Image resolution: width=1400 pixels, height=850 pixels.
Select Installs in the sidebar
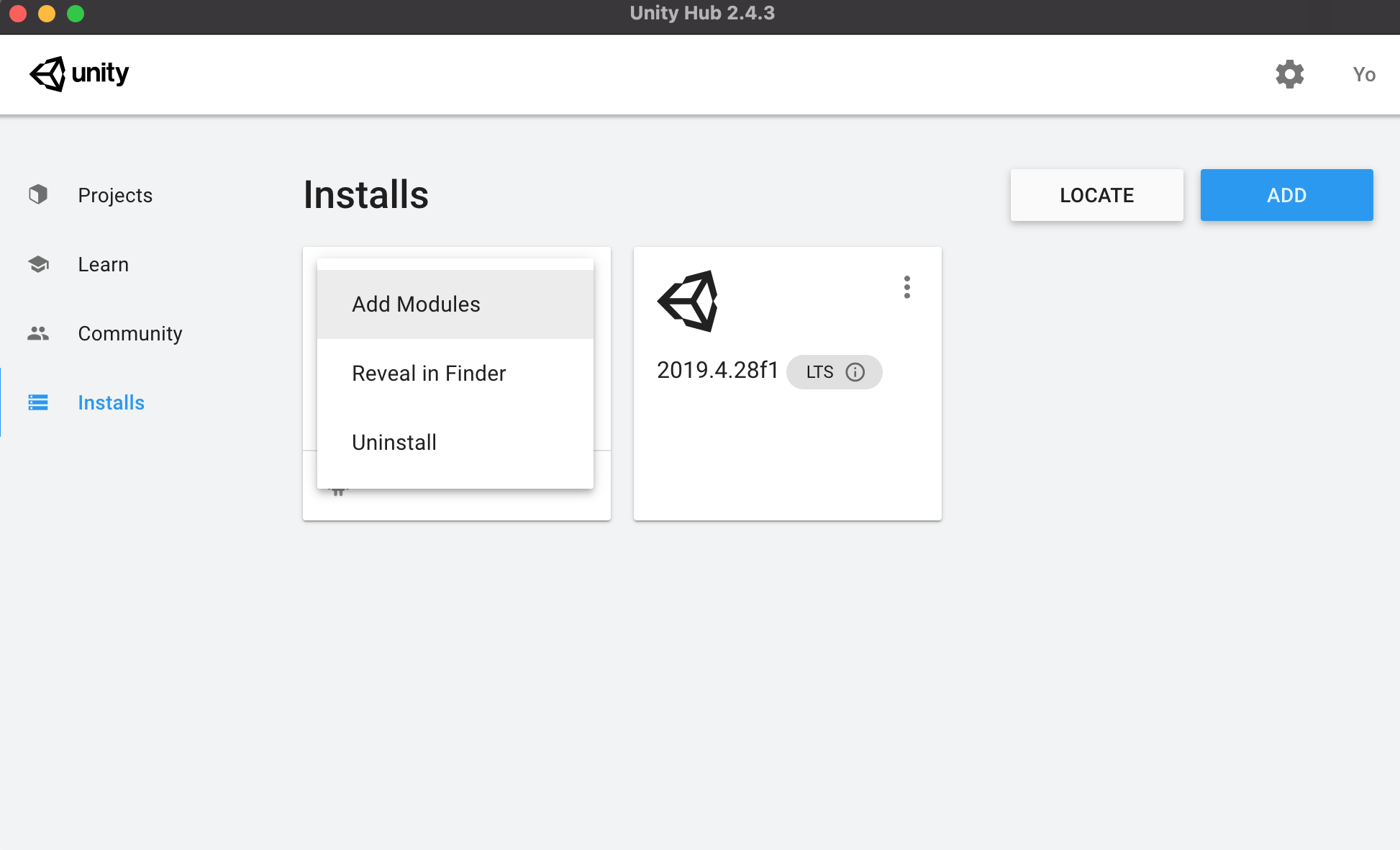click(x=111, y=402)
